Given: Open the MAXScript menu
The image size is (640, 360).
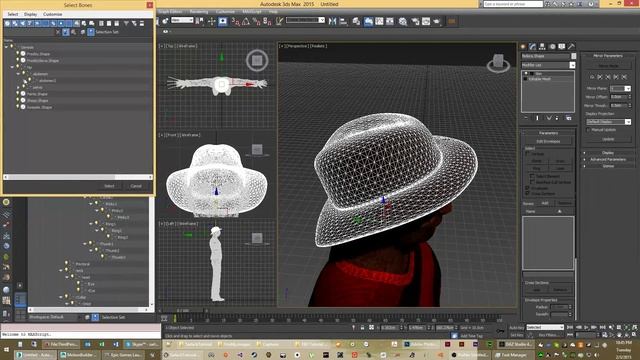Looking at the screenshot, I should click(252, 11).
